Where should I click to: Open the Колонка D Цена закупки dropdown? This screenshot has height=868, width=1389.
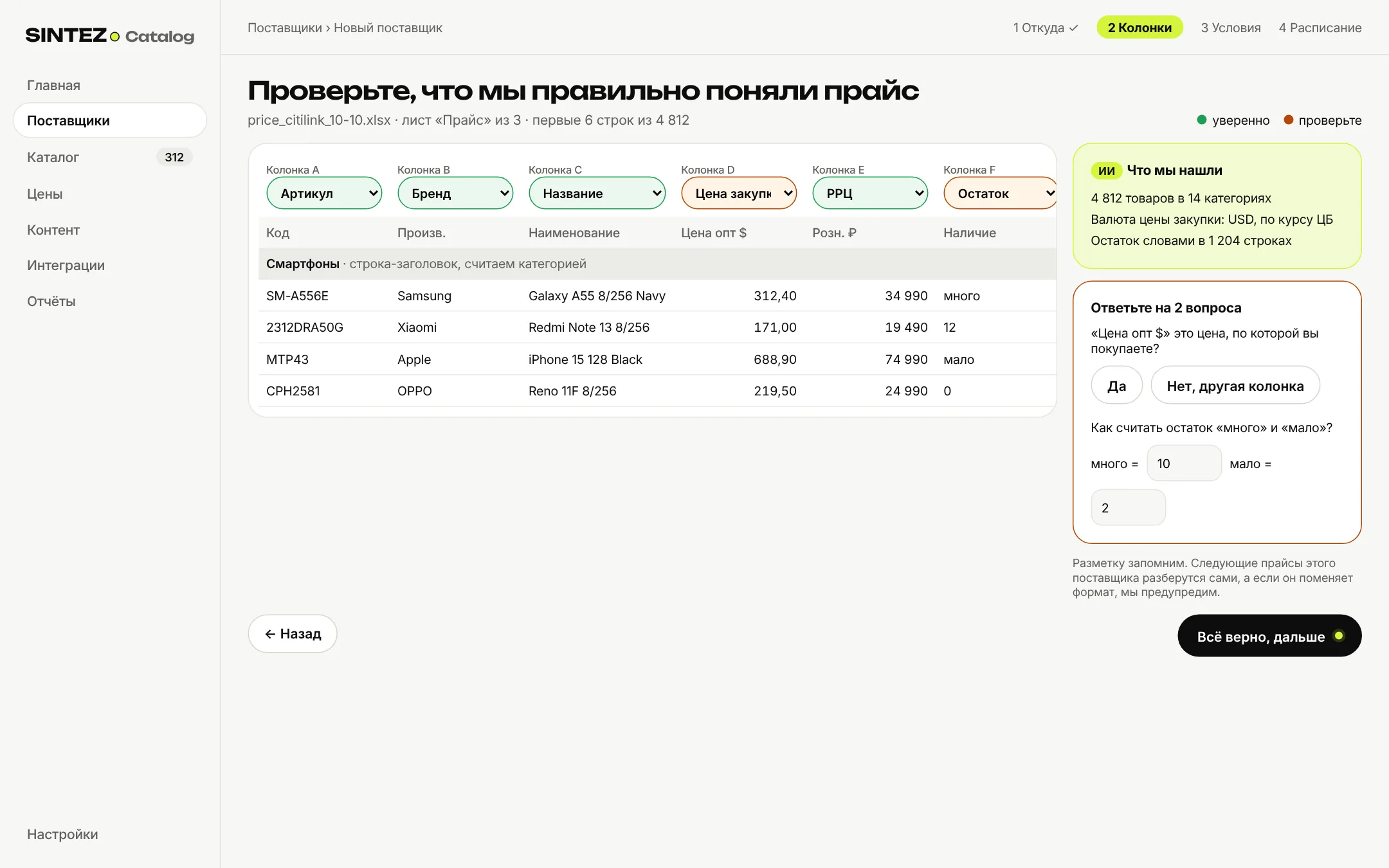[739, 193]
